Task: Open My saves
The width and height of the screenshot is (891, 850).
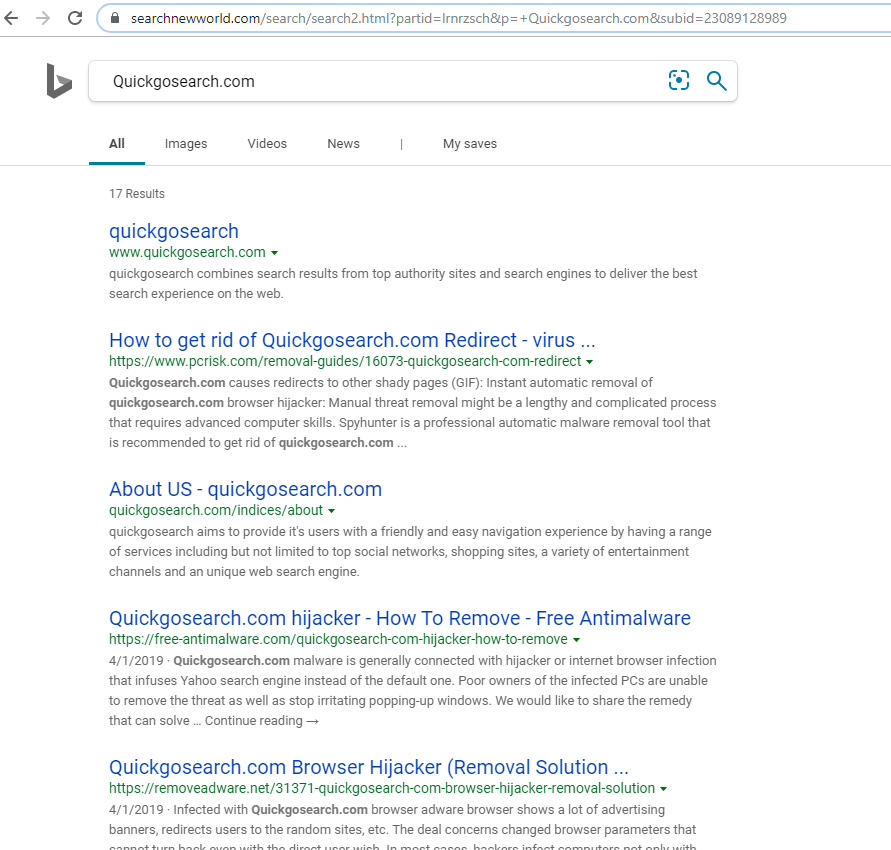Action: pyautogui.click(x=470, y=144)
